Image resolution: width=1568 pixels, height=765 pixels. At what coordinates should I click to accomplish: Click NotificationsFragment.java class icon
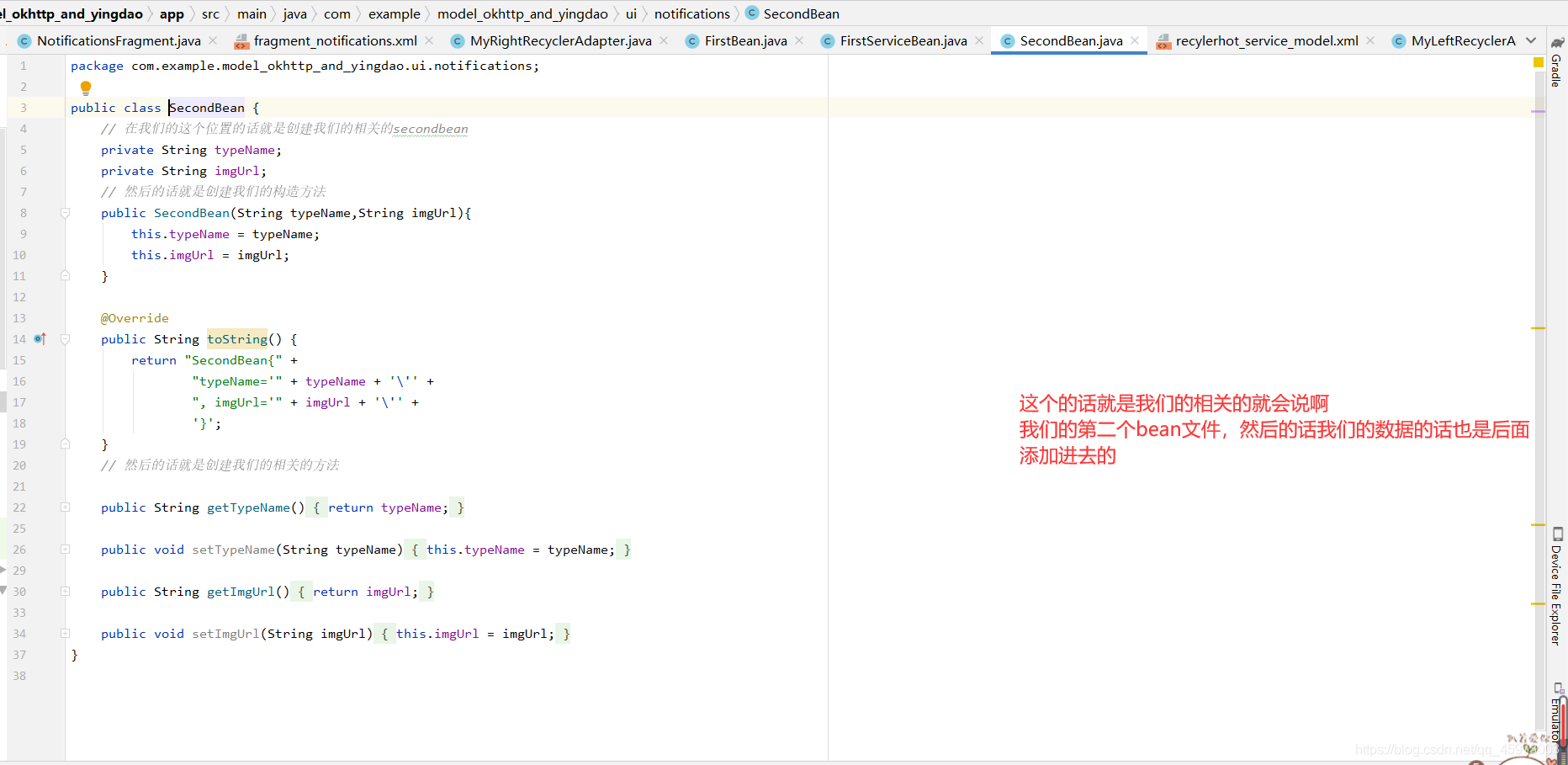(x=24, y=40)
